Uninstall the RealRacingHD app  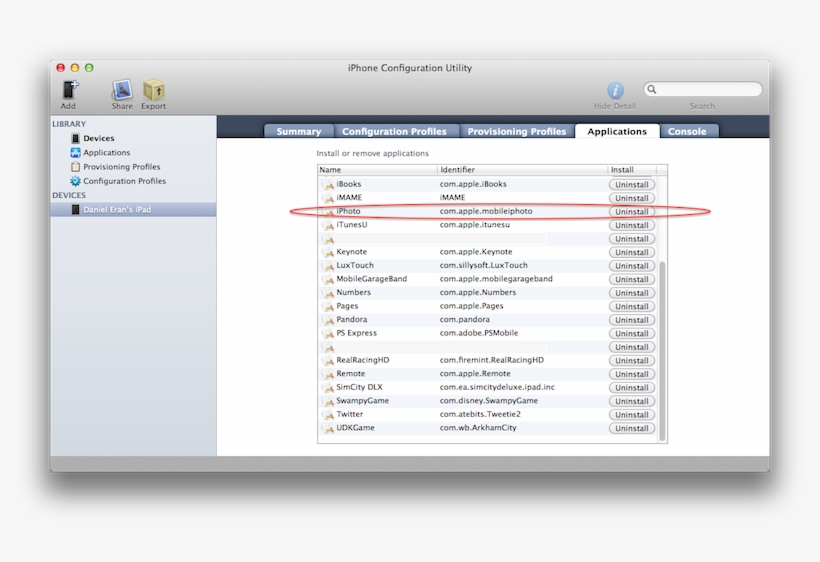click(632, 361)
